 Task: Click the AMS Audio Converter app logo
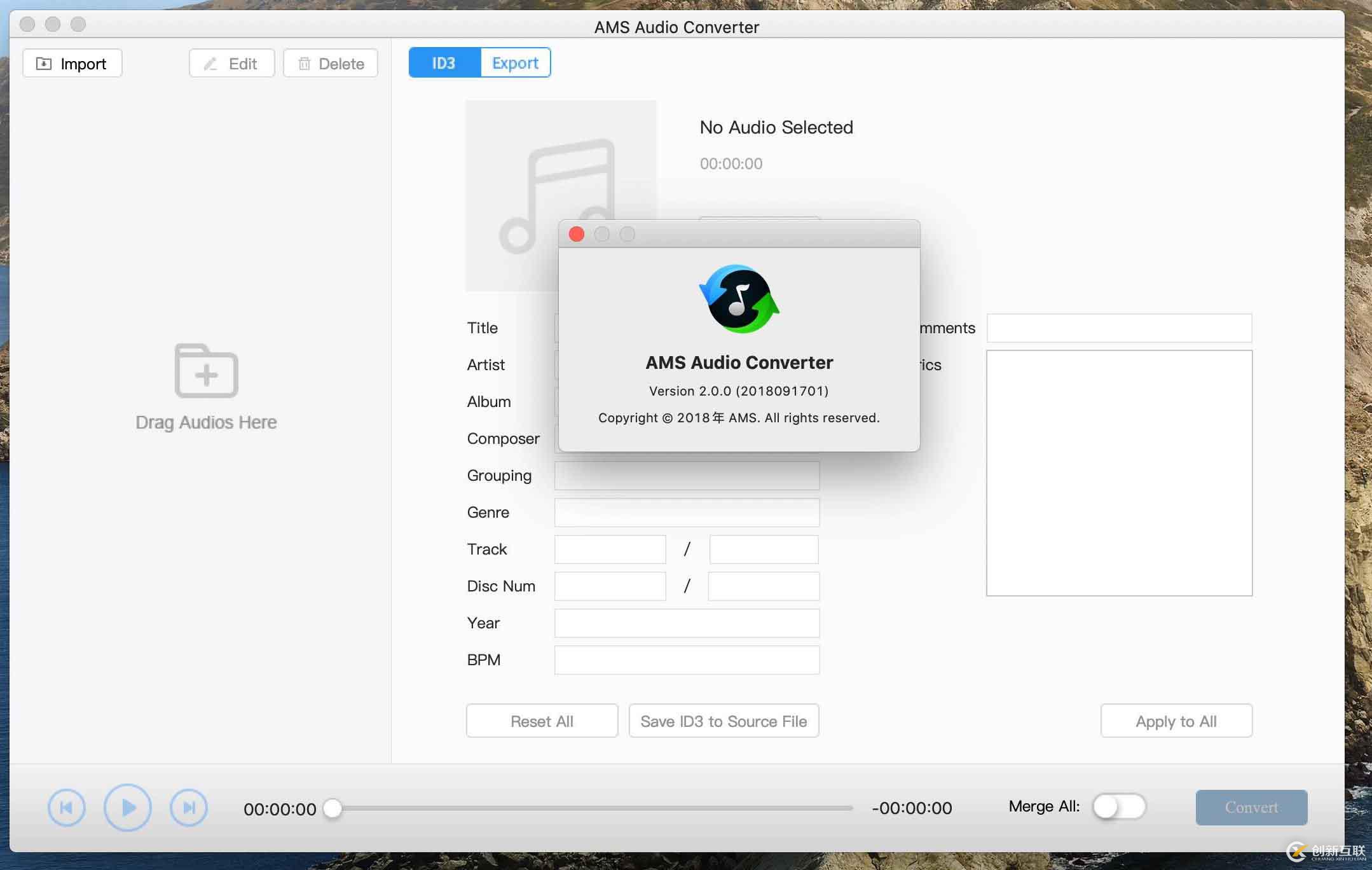pos(739,299)
